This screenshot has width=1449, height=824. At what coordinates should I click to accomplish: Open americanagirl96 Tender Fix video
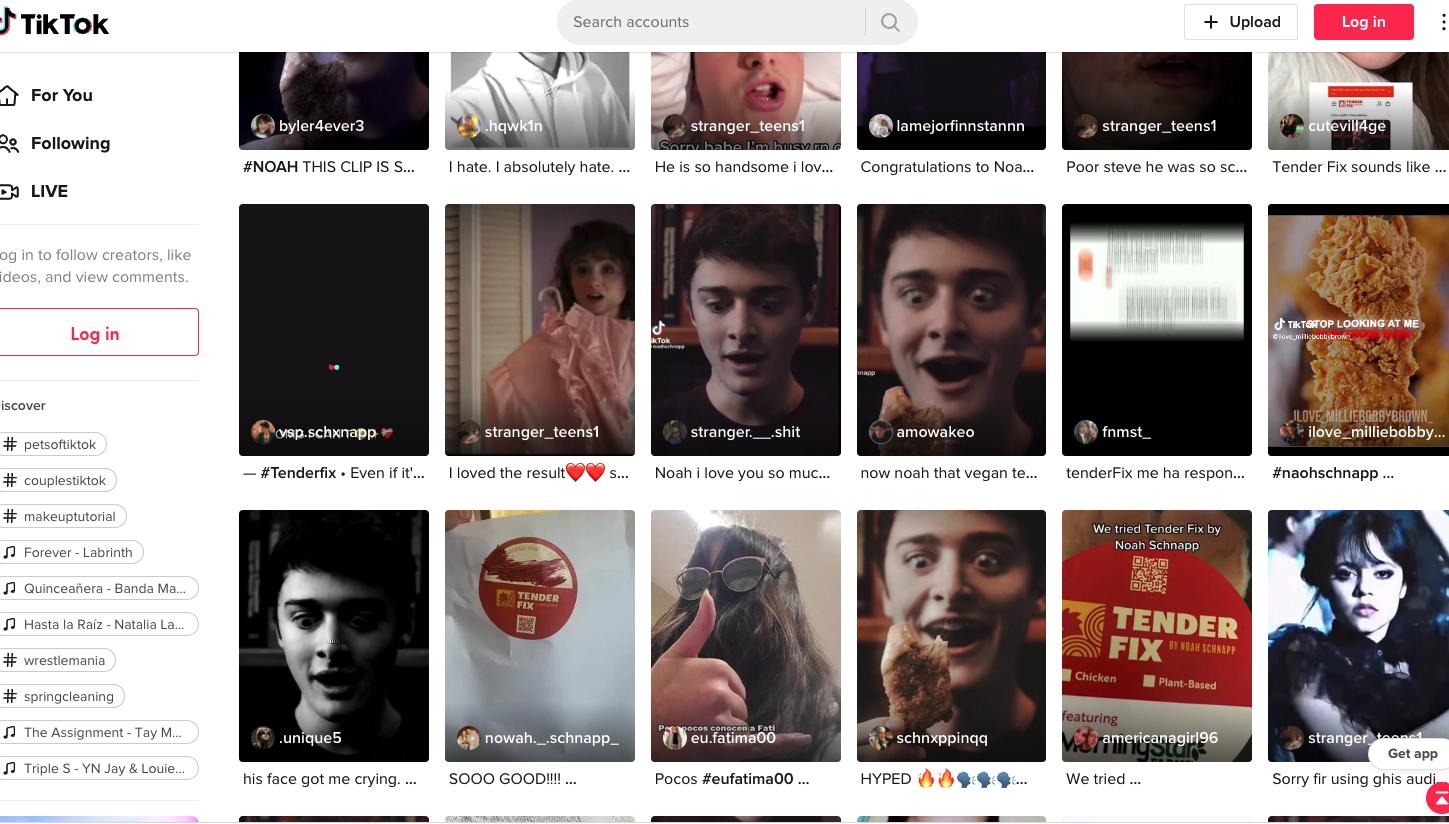pyautogui.click(x=1157, y=636)
